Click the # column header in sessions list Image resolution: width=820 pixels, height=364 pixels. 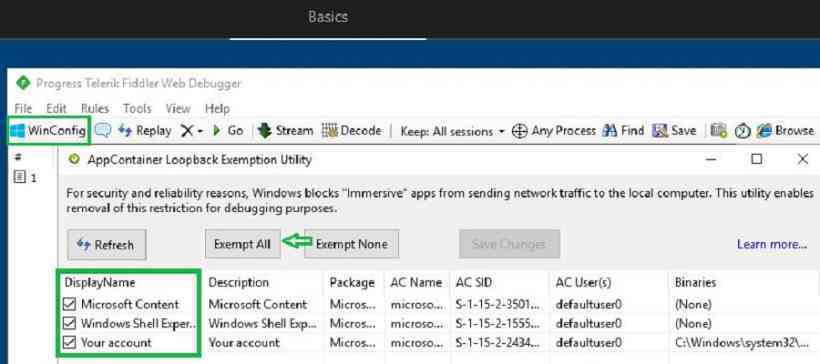pyautogui.click(x=18, y=156)
